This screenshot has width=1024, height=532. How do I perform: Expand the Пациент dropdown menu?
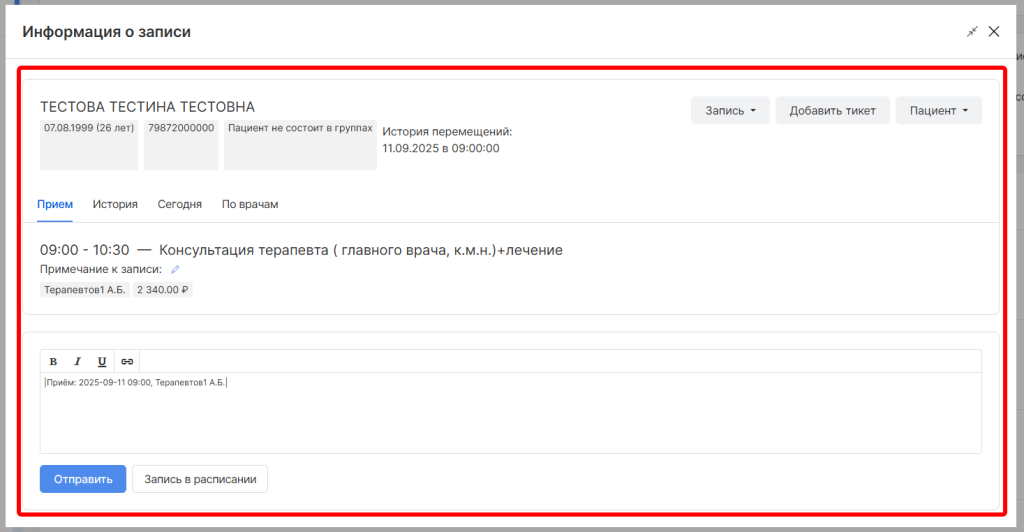(x=938, y=111)
